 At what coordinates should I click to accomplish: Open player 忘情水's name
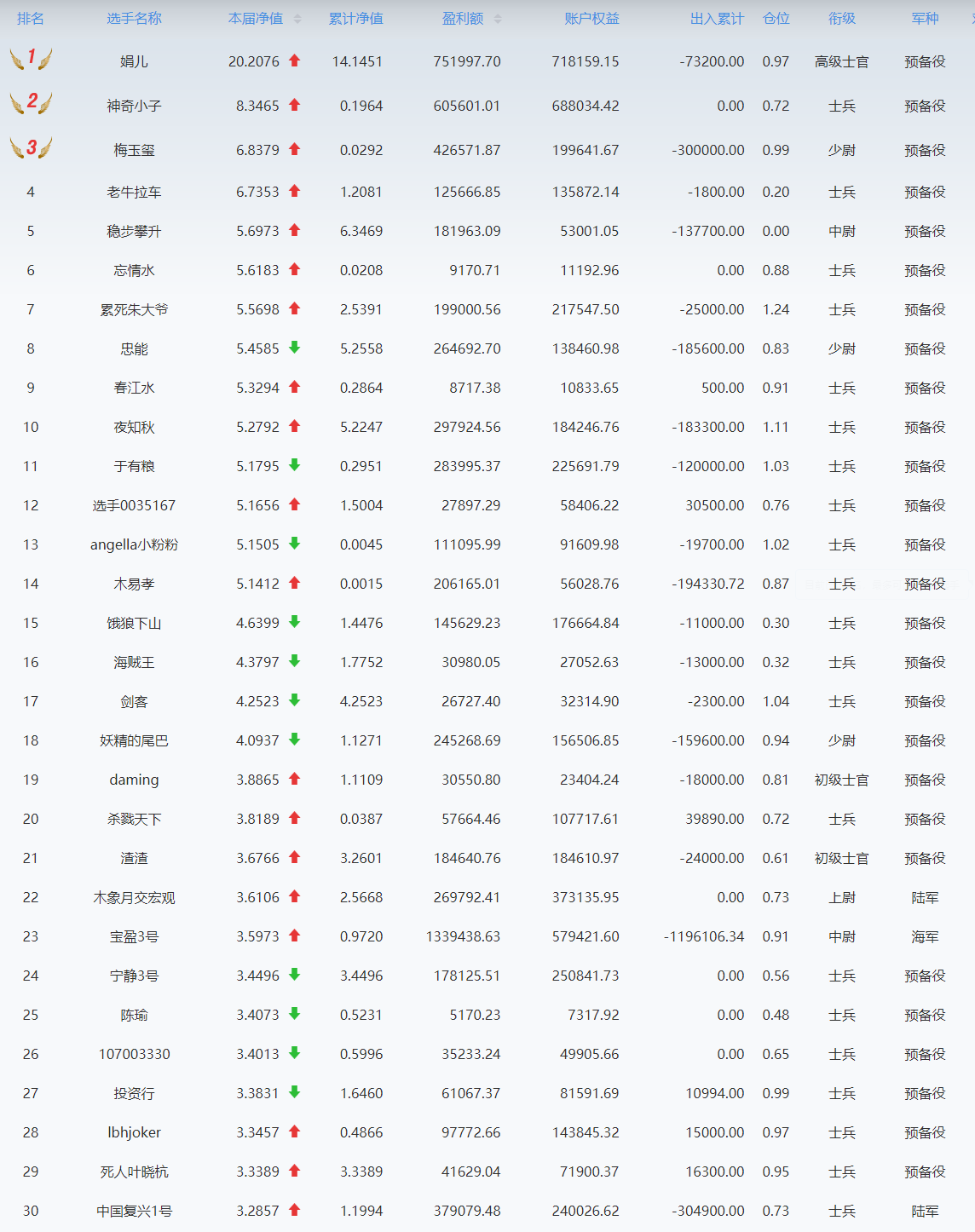coord(134,270)
